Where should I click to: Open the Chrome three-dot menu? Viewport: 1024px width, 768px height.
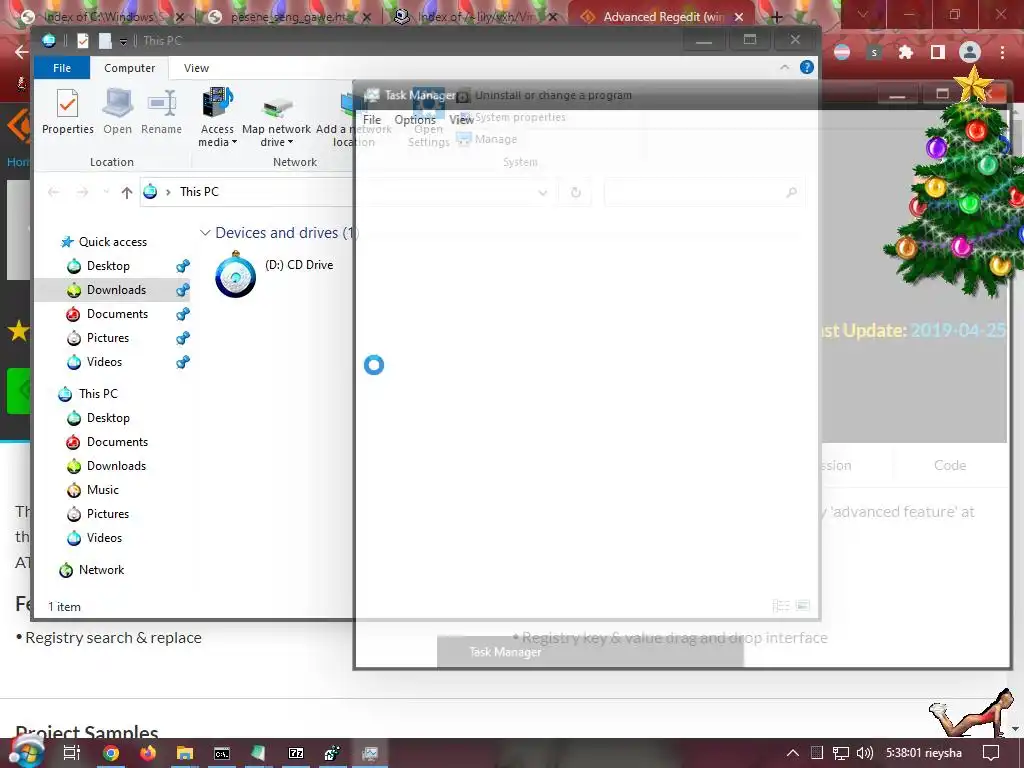click(1002, 52)
